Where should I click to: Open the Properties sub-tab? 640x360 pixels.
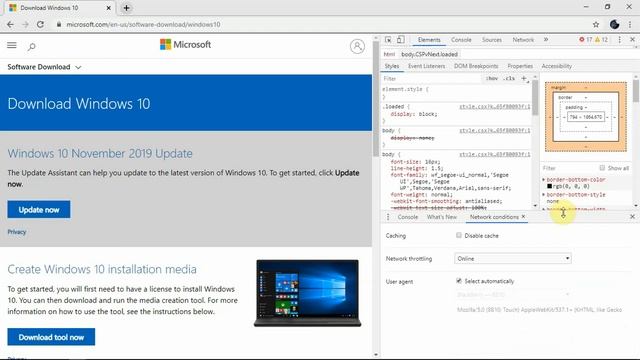[x=520, y=66]
